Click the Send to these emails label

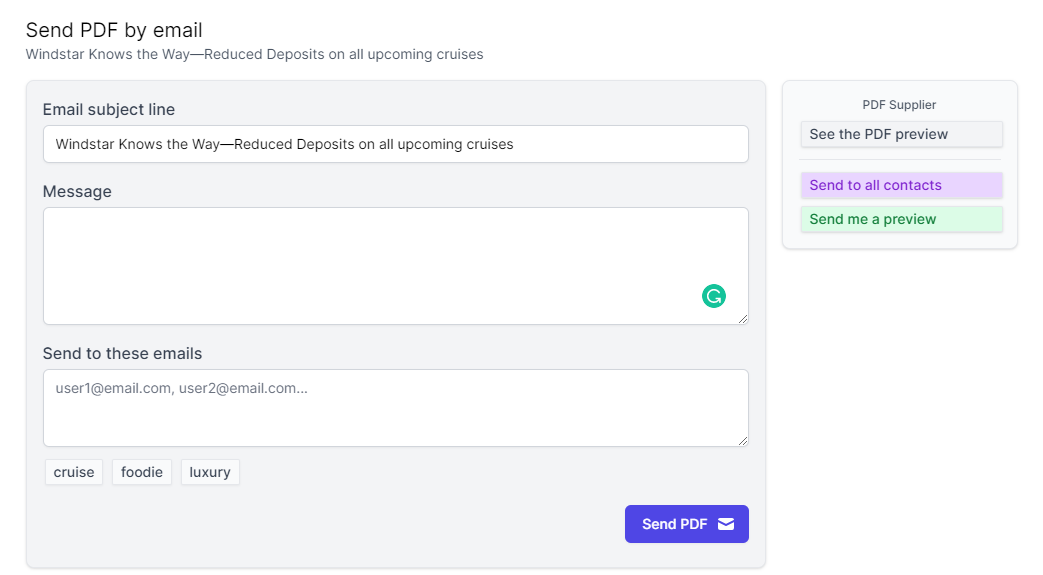[122, 353]
